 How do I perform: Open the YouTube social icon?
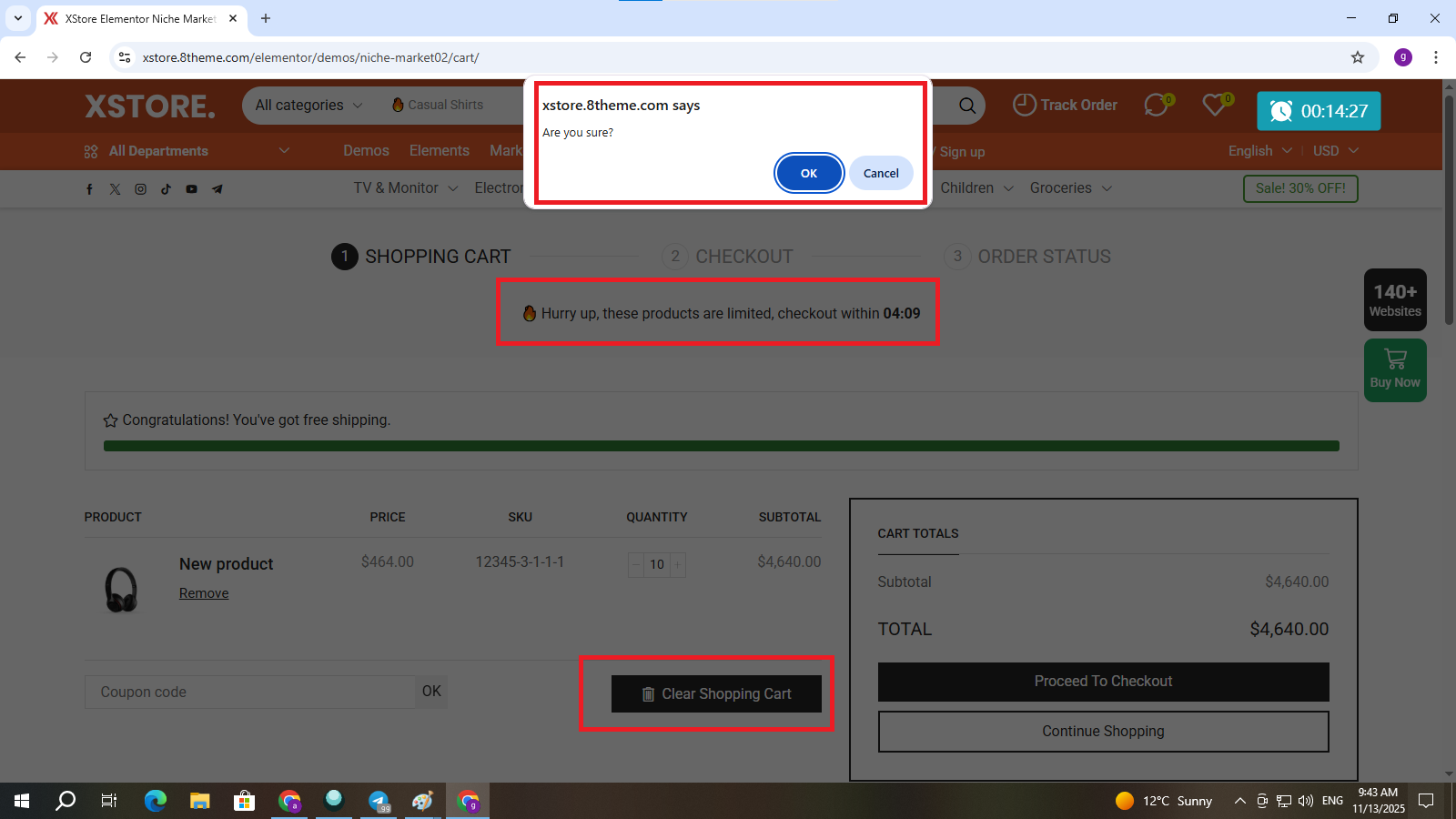191,189
